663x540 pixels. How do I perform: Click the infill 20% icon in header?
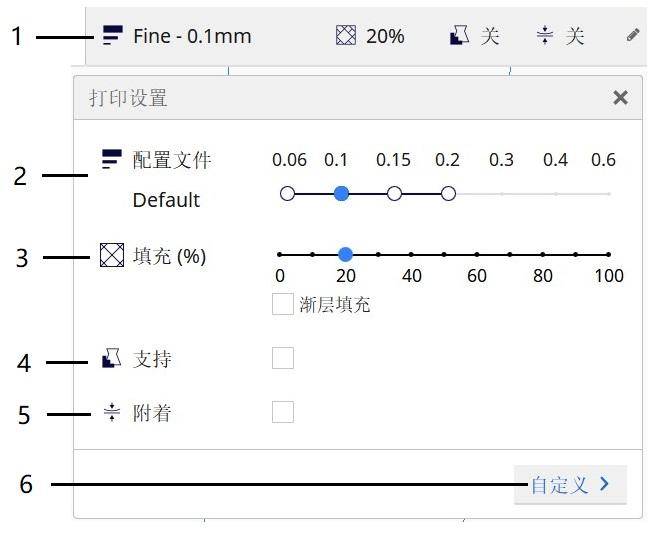coord(345,36)
